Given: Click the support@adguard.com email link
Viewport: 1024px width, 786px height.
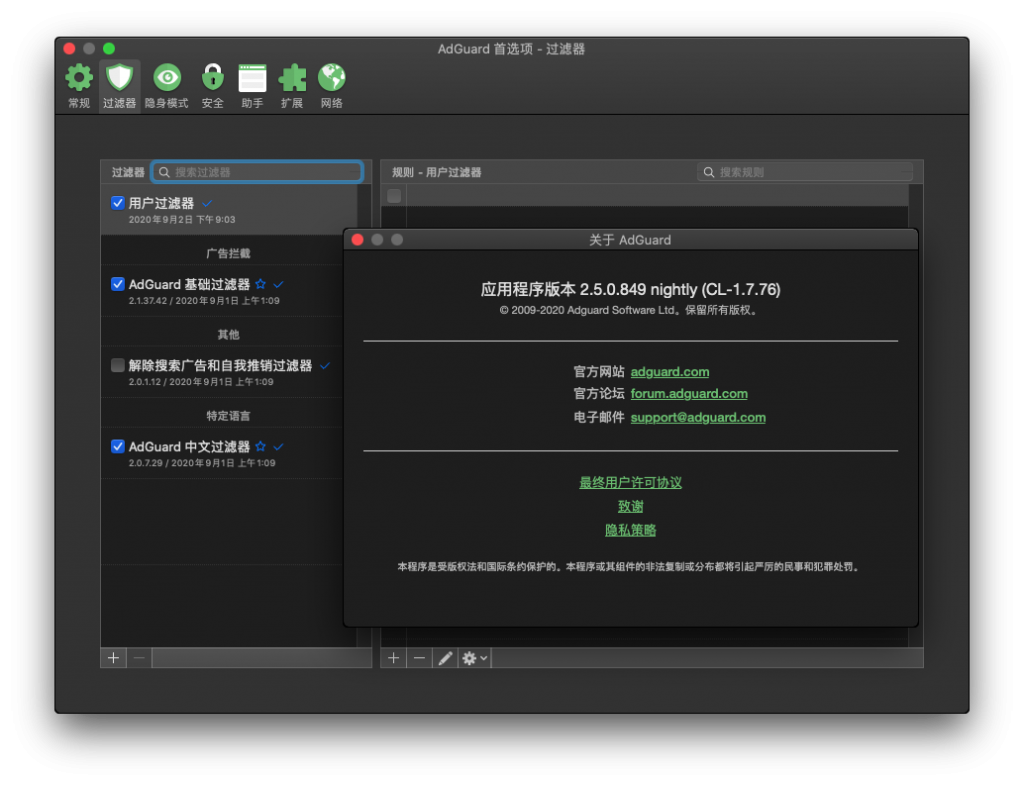Looking at the screenshot, I should point(697,417).
